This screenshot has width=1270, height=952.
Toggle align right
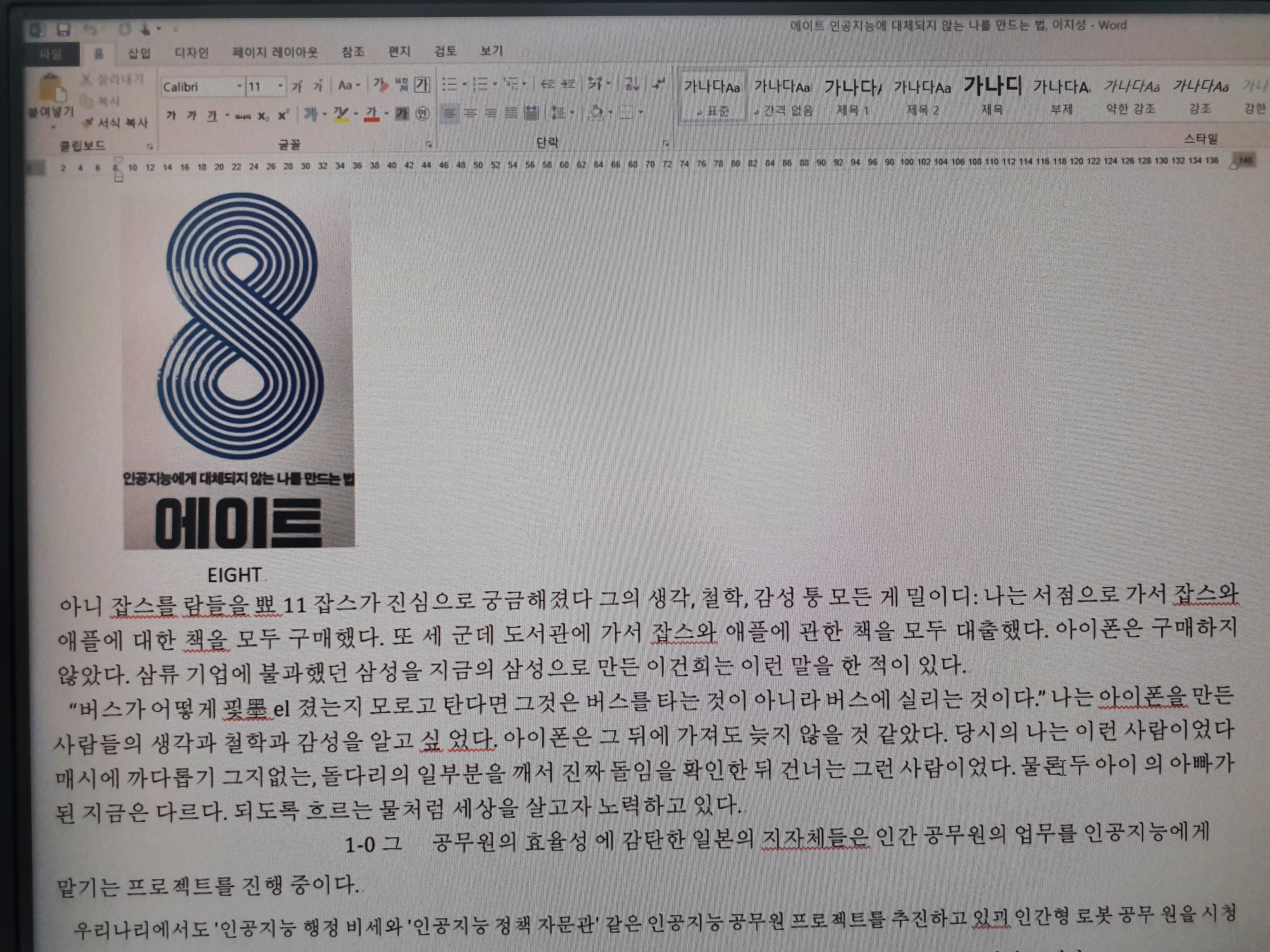point(491,113)
